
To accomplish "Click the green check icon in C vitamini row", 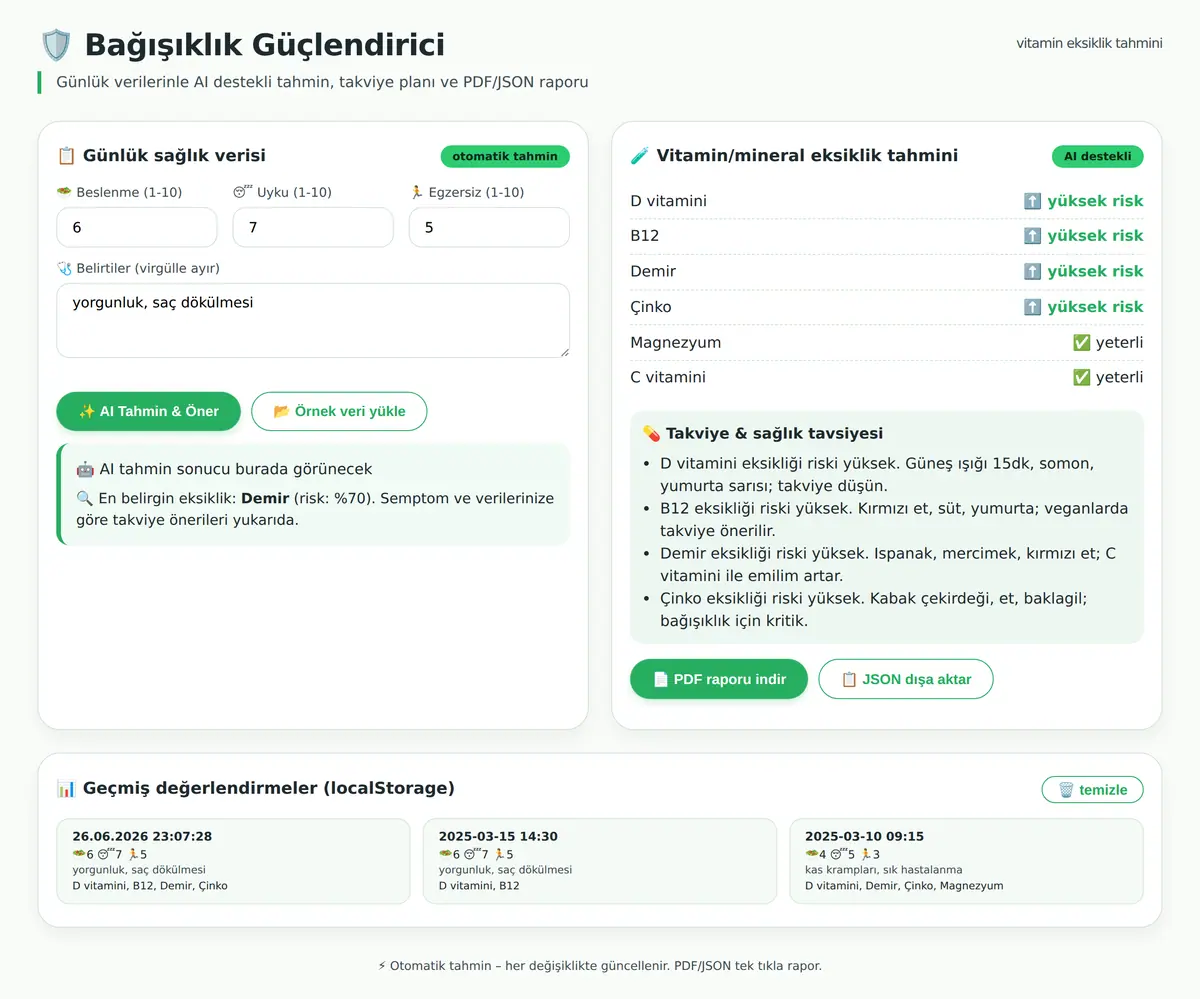I will point(1081,377).
